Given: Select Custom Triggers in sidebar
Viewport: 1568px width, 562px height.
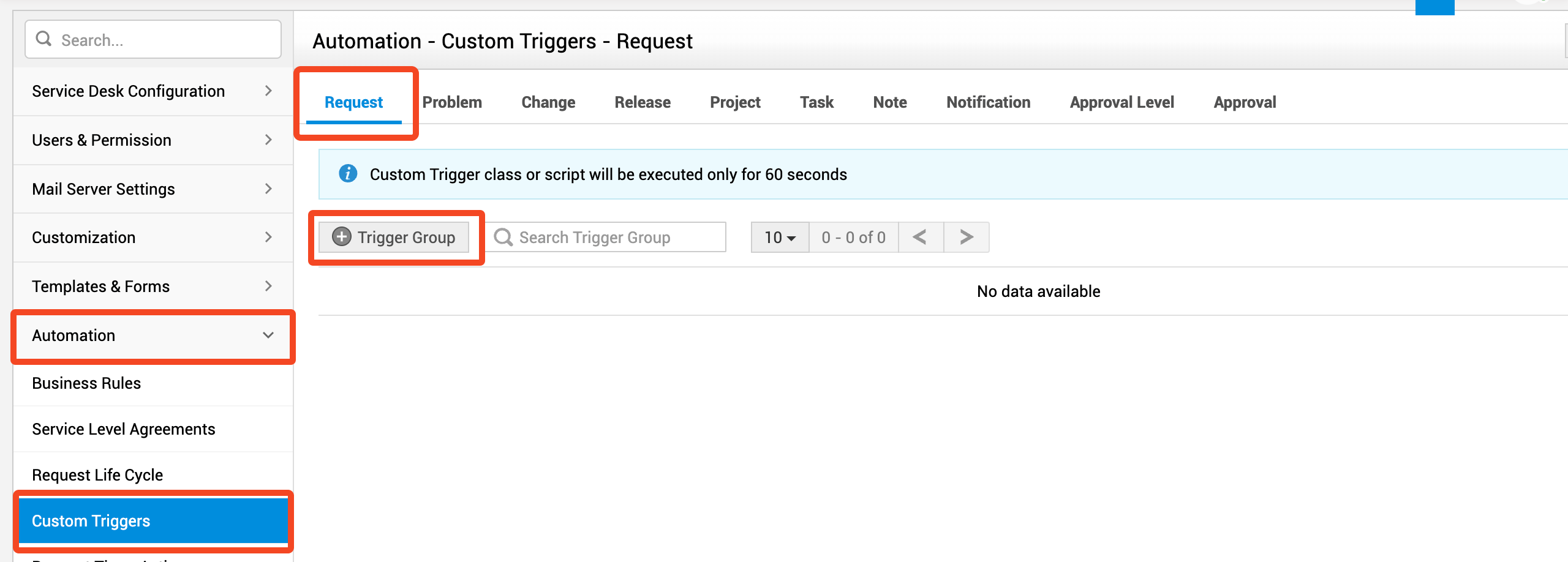Looking at the screenshot, I should [153, 521].
